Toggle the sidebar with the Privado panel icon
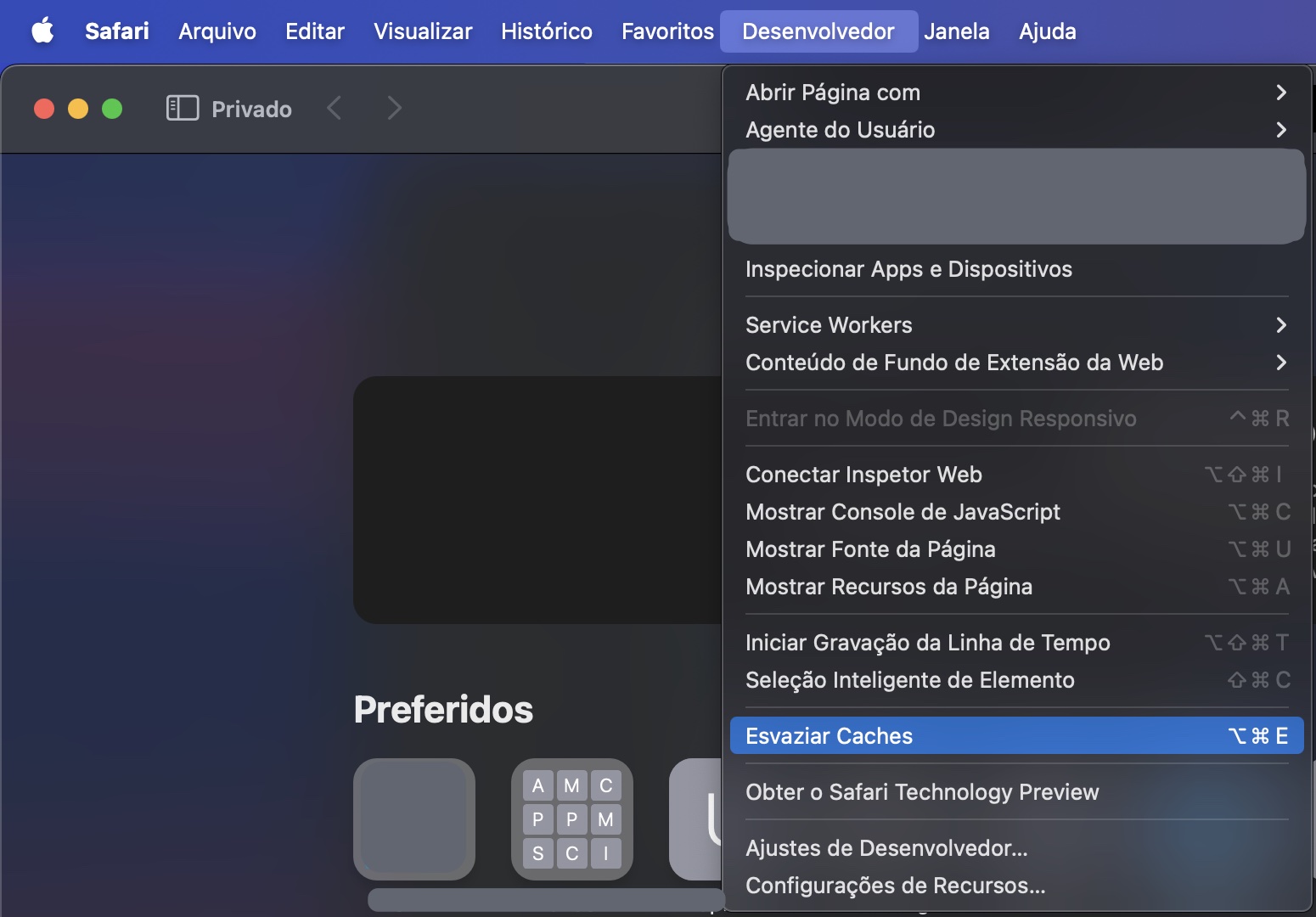 point(181,108)
